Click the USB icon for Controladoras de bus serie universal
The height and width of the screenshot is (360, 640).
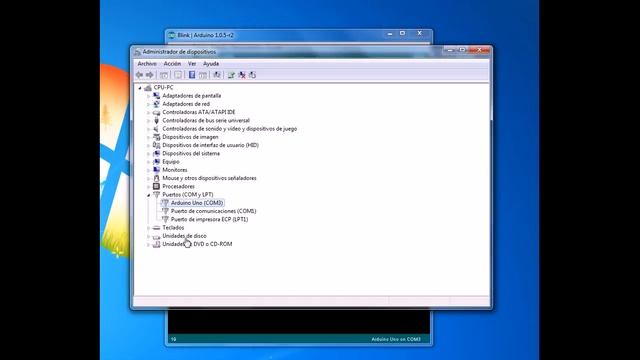coord(156,120)
